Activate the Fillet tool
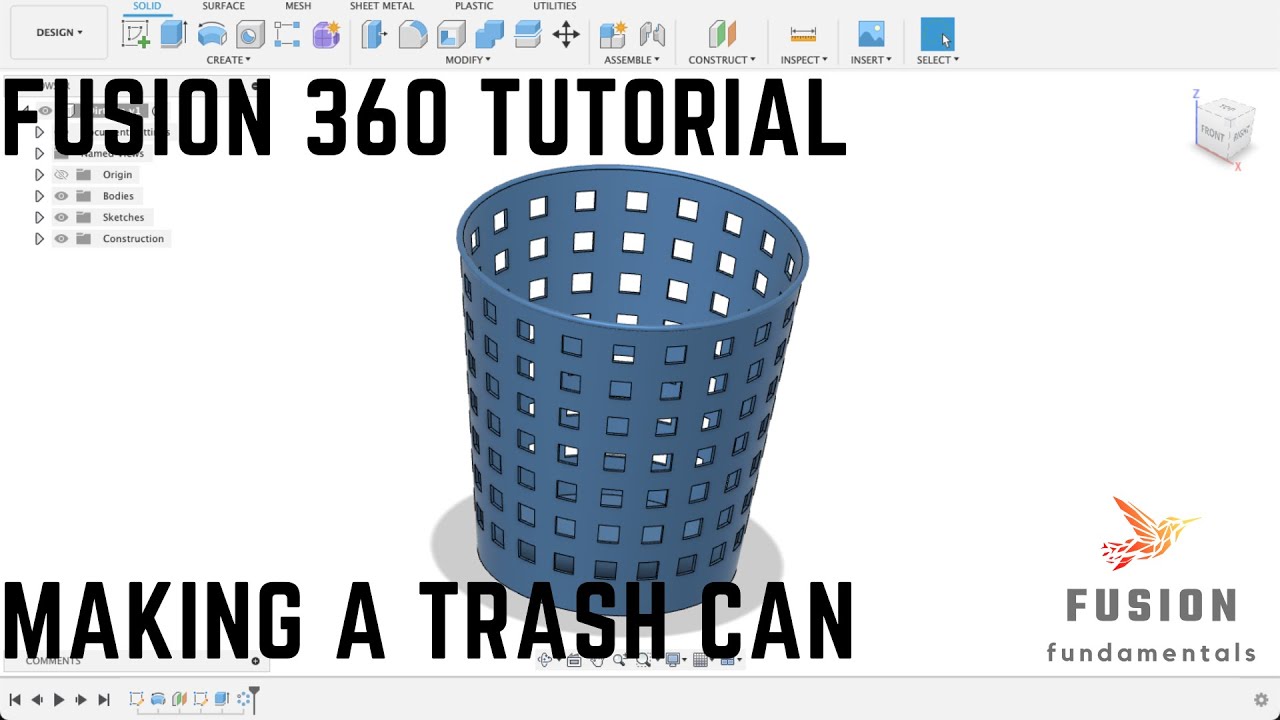Viewport: 1280px width, 720px height. [413, 35]
